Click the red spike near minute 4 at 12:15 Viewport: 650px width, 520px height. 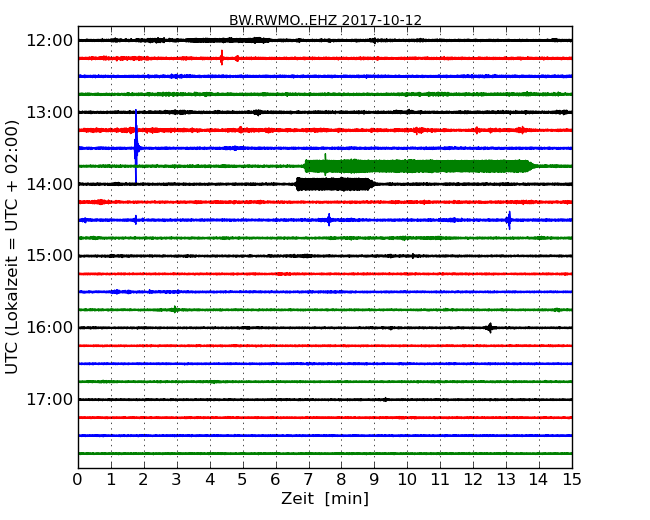(222, 58)
